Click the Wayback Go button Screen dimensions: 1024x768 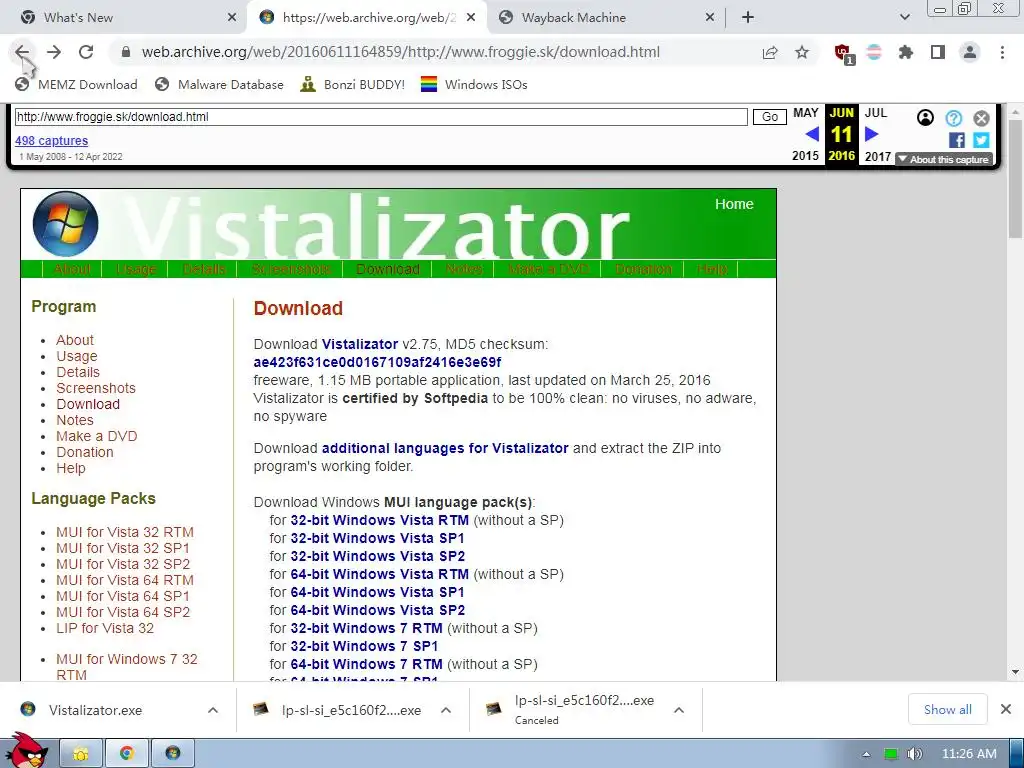tap(770, 117)
